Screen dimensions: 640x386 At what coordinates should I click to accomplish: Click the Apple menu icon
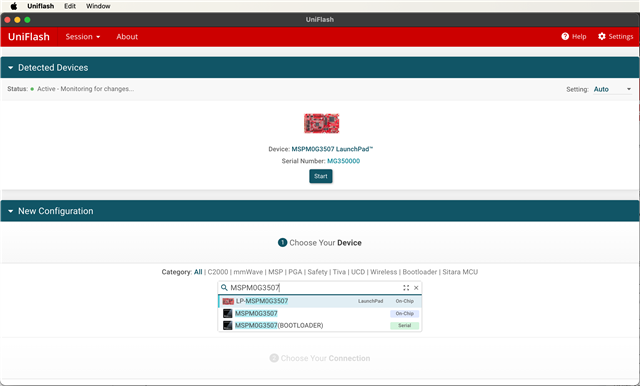[13, 6]
